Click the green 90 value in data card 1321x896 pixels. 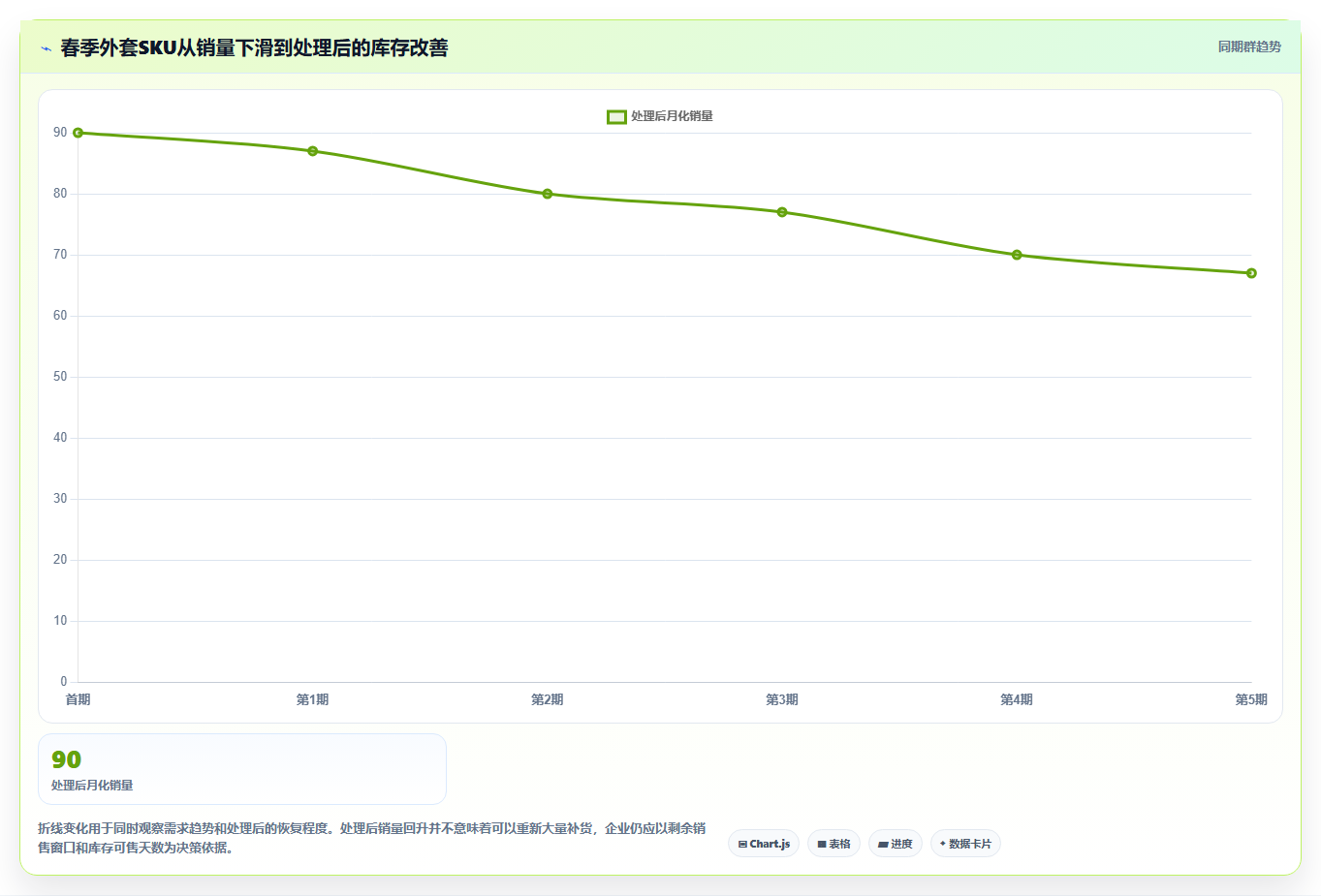tap(67, 759)
